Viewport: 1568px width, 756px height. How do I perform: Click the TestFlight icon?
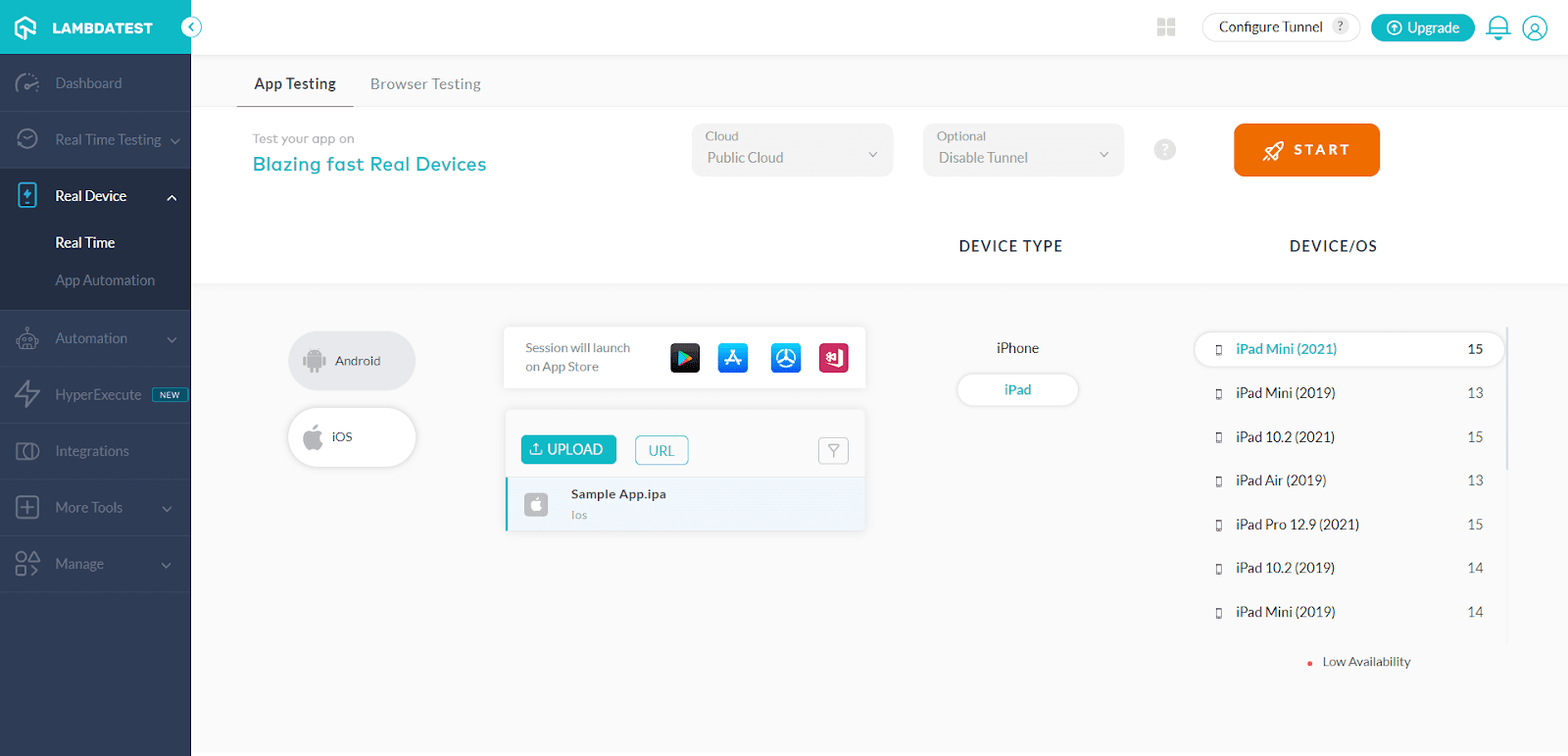coord(786,358)
